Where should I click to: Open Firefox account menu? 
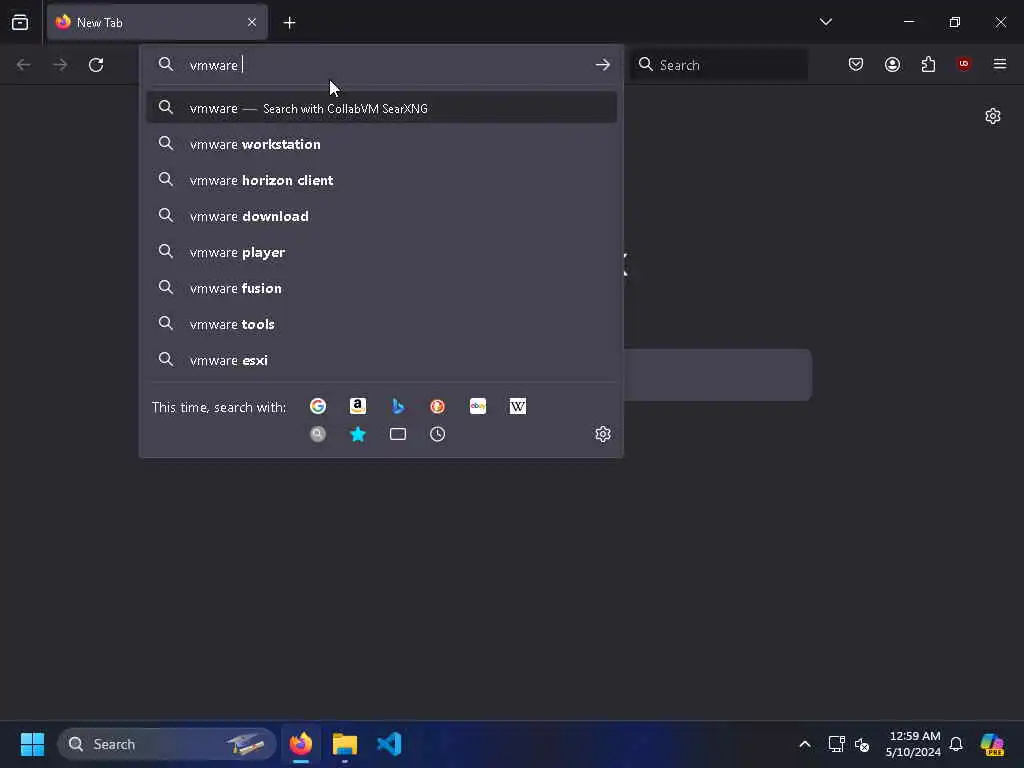pos(892,64)
